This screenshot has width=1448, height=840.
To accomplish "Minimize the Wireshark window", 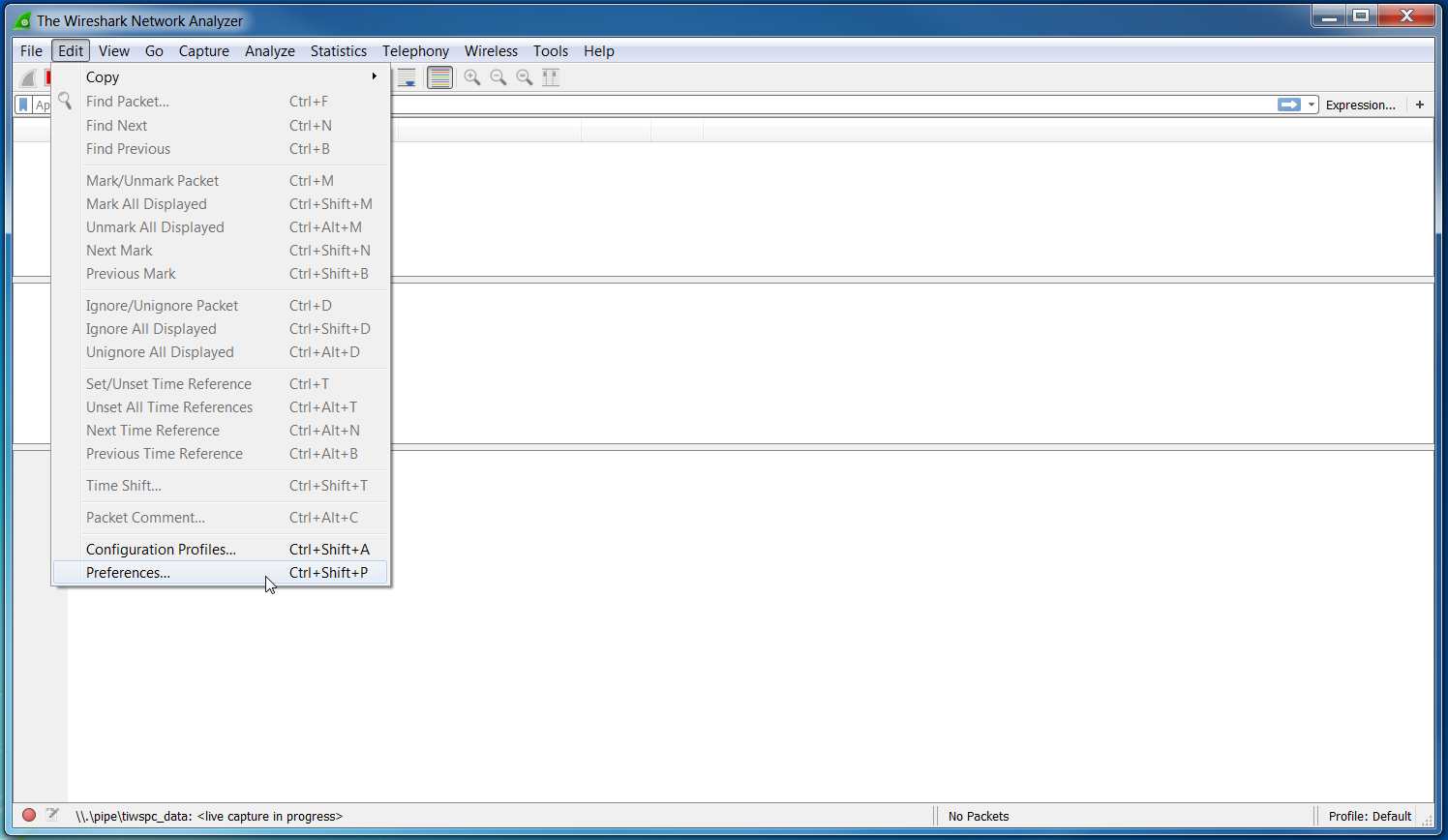I will tap(1330, 15).
